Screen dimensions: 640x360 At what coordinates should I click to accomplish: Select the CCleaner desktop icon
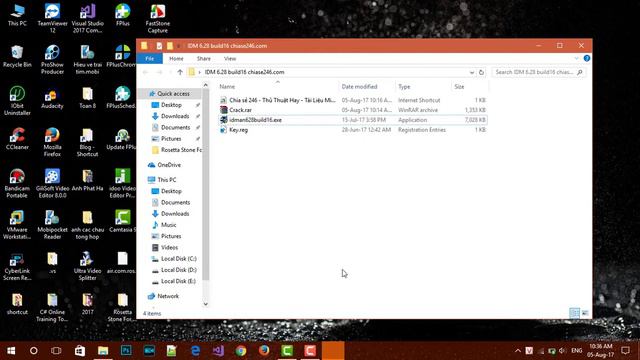pyautogui.click(x=17, y=139)
